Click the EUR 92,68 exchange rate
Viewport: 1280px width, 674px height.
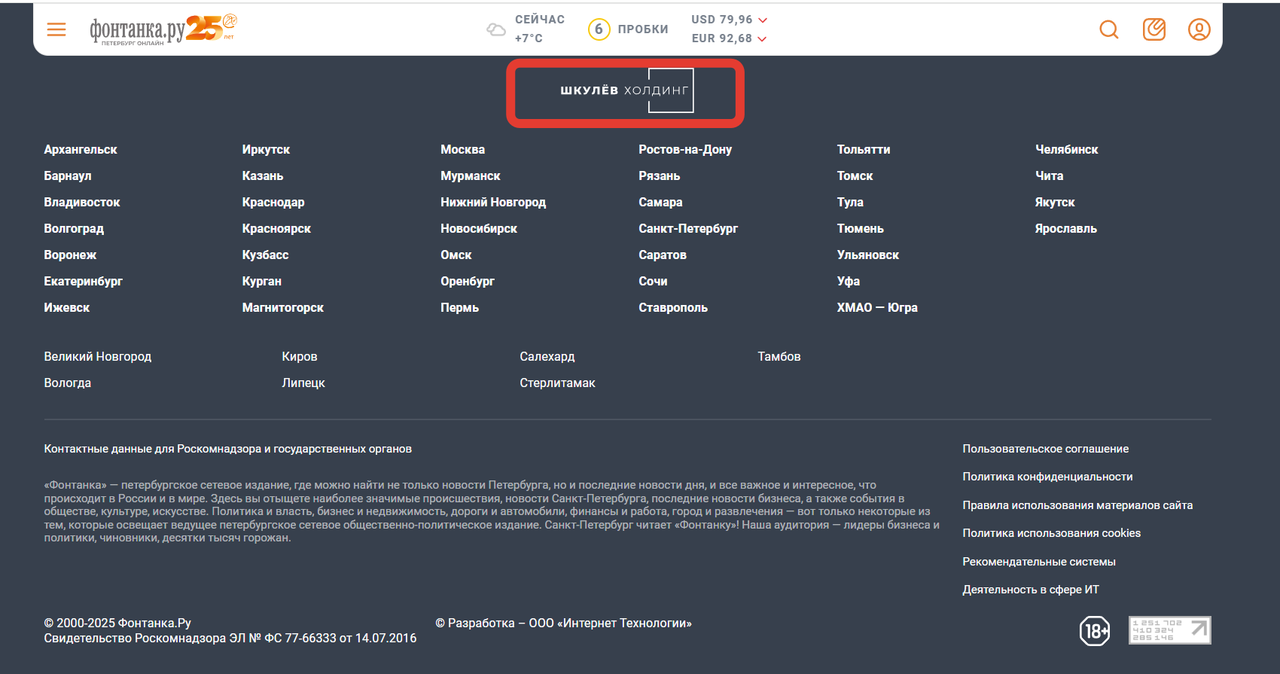[729, 39]
